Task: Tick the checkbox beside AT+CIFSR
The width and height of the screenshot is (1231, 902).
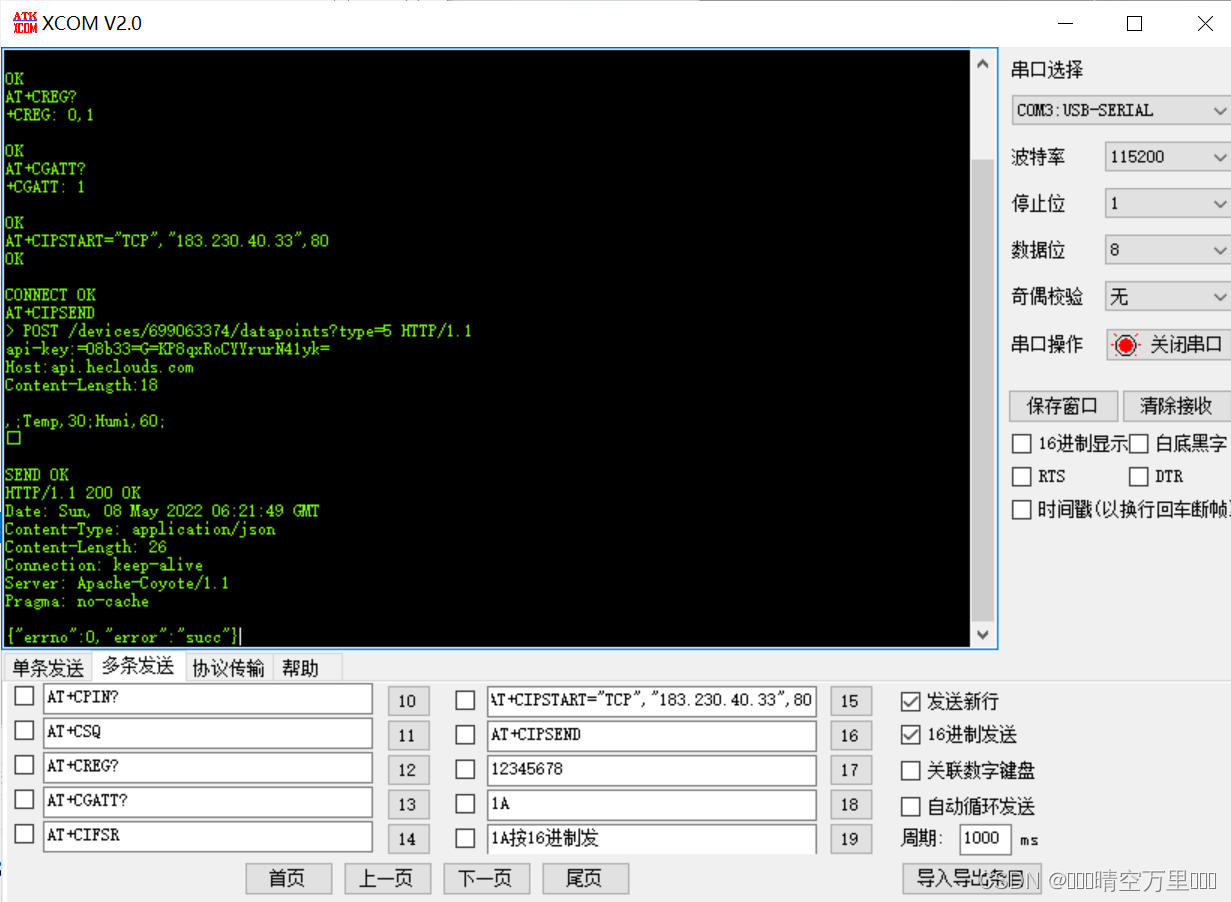Action: (x=24, y=834)
